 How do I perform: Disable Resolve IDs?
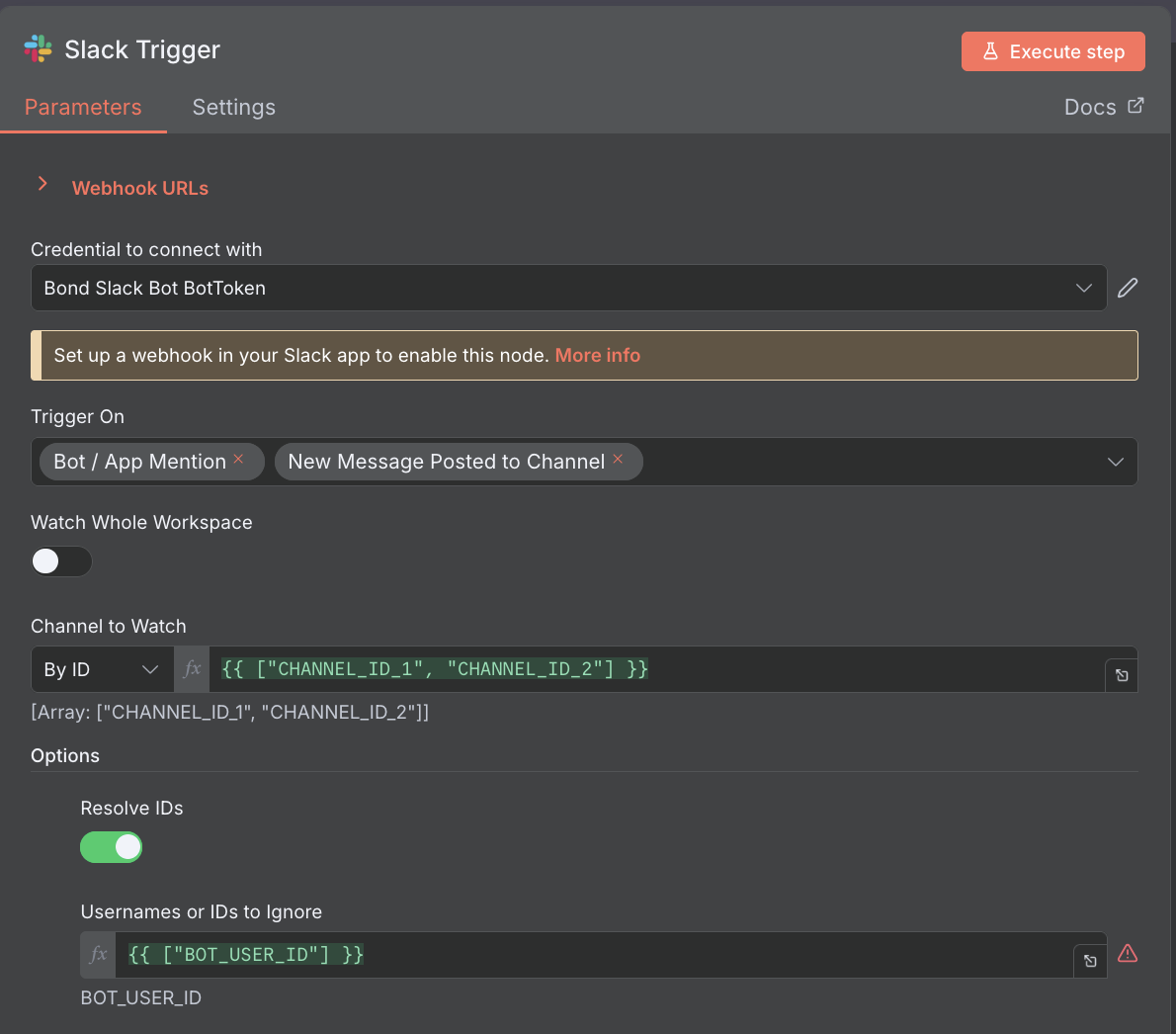pyautogui.click(x=111, y=847)
